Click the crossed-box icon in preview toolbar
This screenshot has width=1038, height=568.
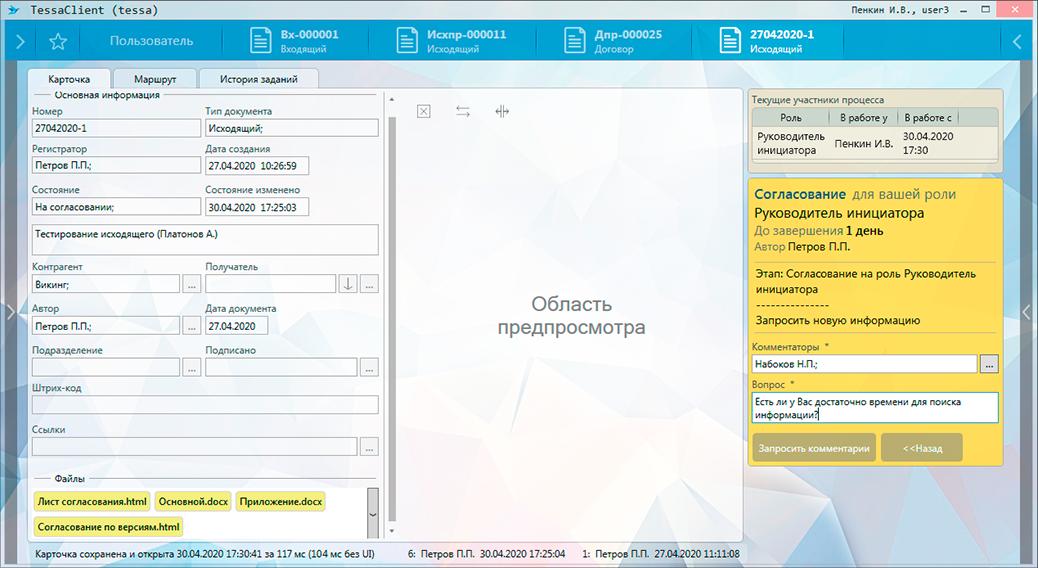423,112
